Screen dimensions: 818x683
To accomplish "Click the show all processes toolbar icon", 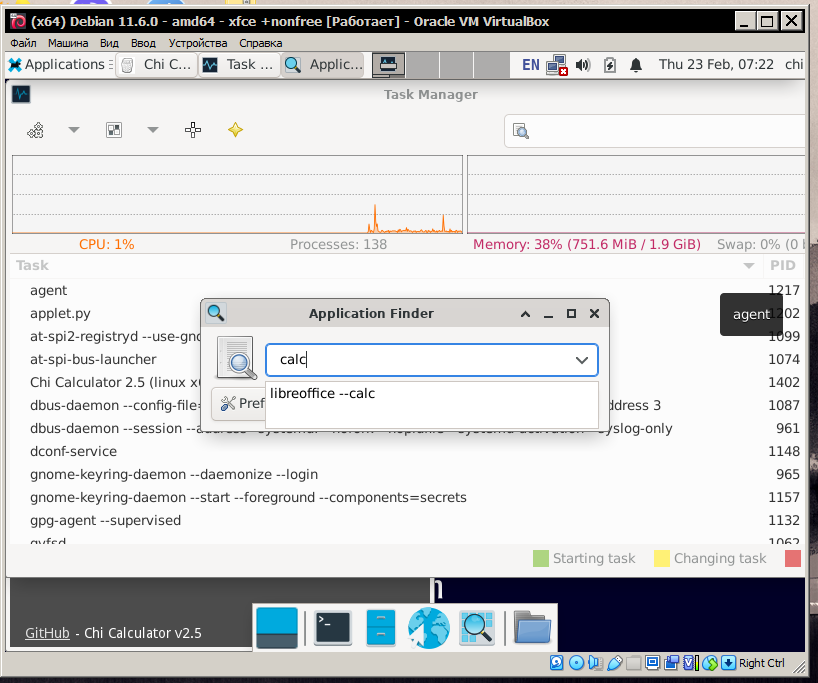I will 114,130.
